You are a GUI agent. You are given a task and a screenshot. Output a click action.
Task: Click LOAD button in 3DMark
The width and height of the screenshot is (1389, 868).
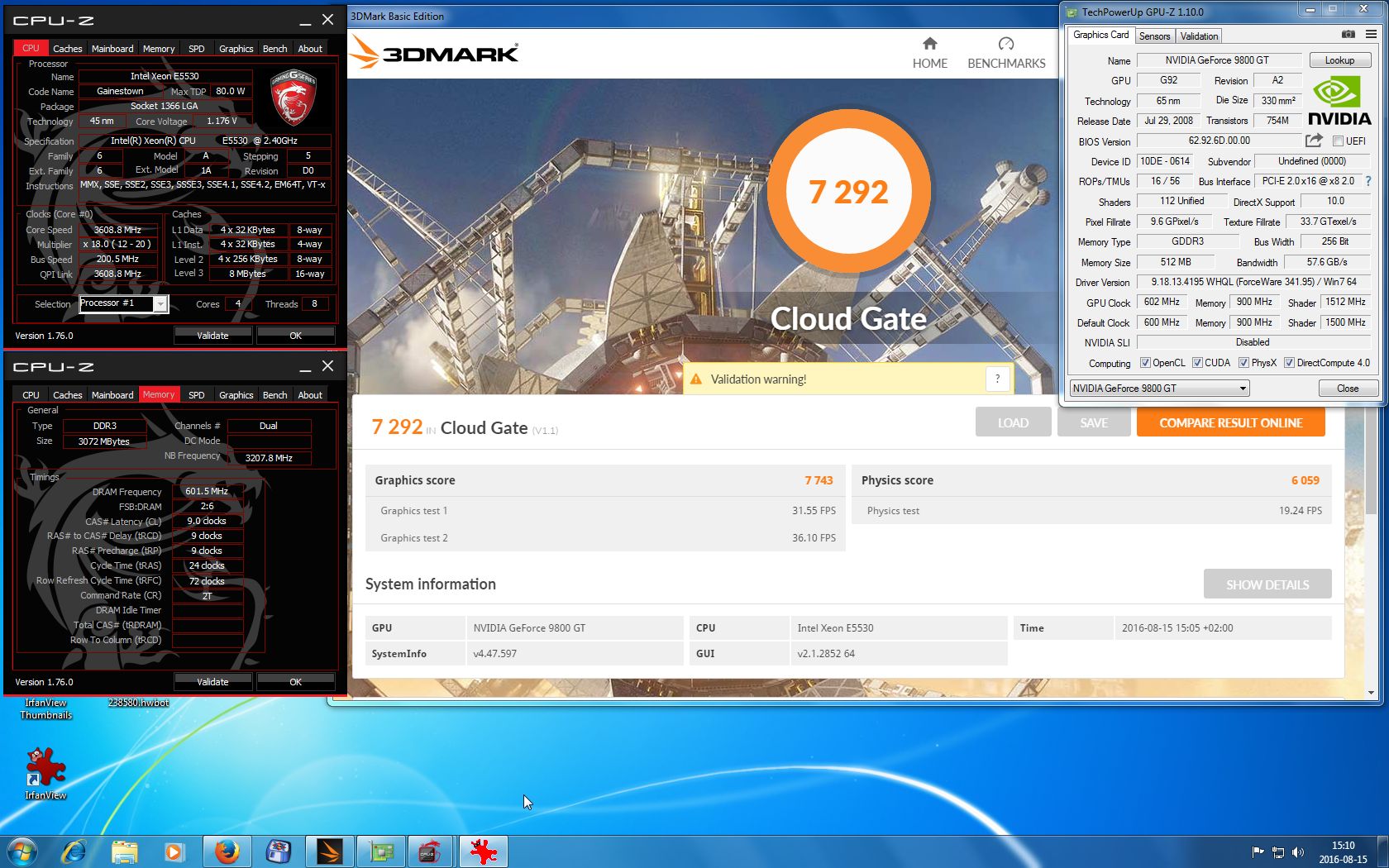click(1013, 422)
